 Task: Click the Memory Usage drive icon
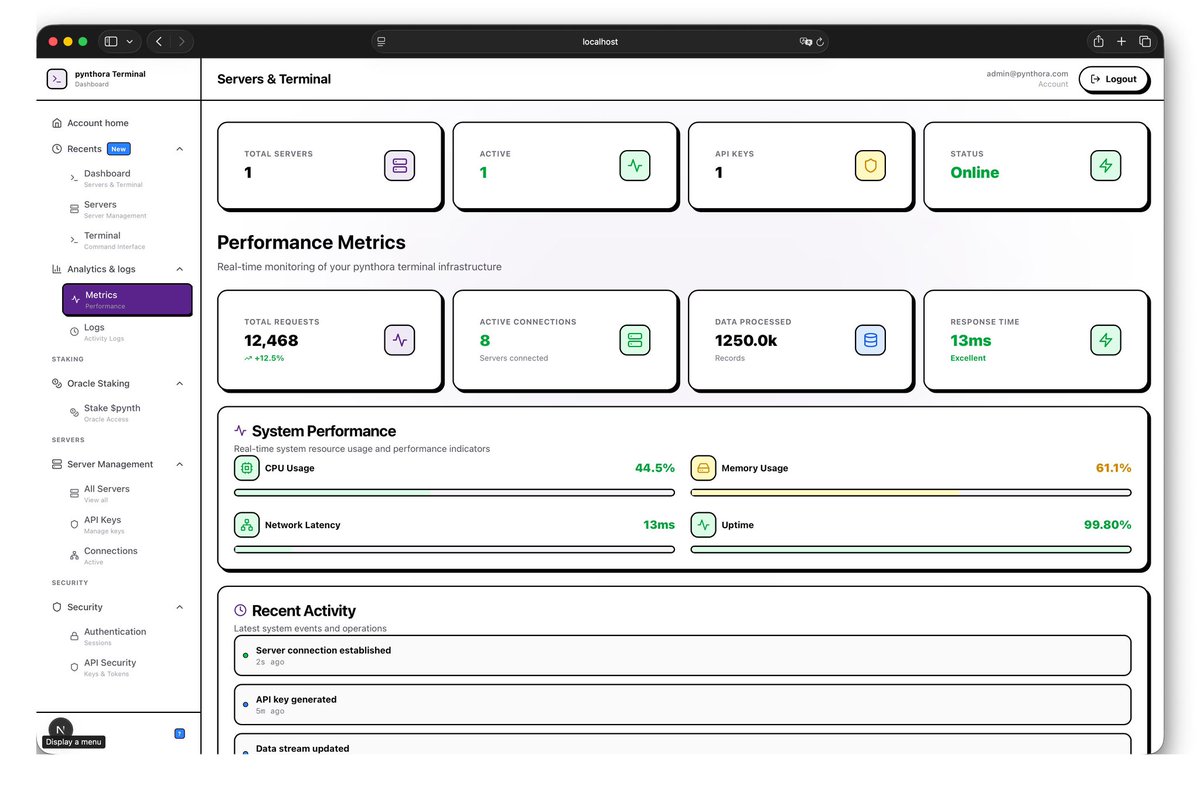click(x=703, y=468)
